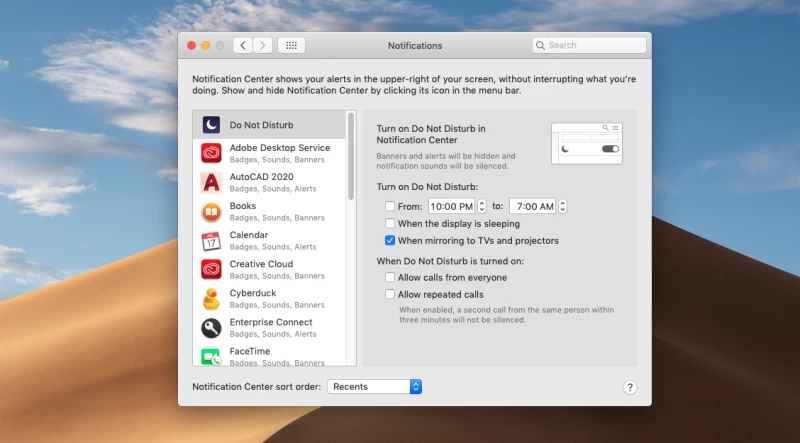Select the Cyberduck row
Image resolution: width=800 pixels, height=443 pixels.
269,299
